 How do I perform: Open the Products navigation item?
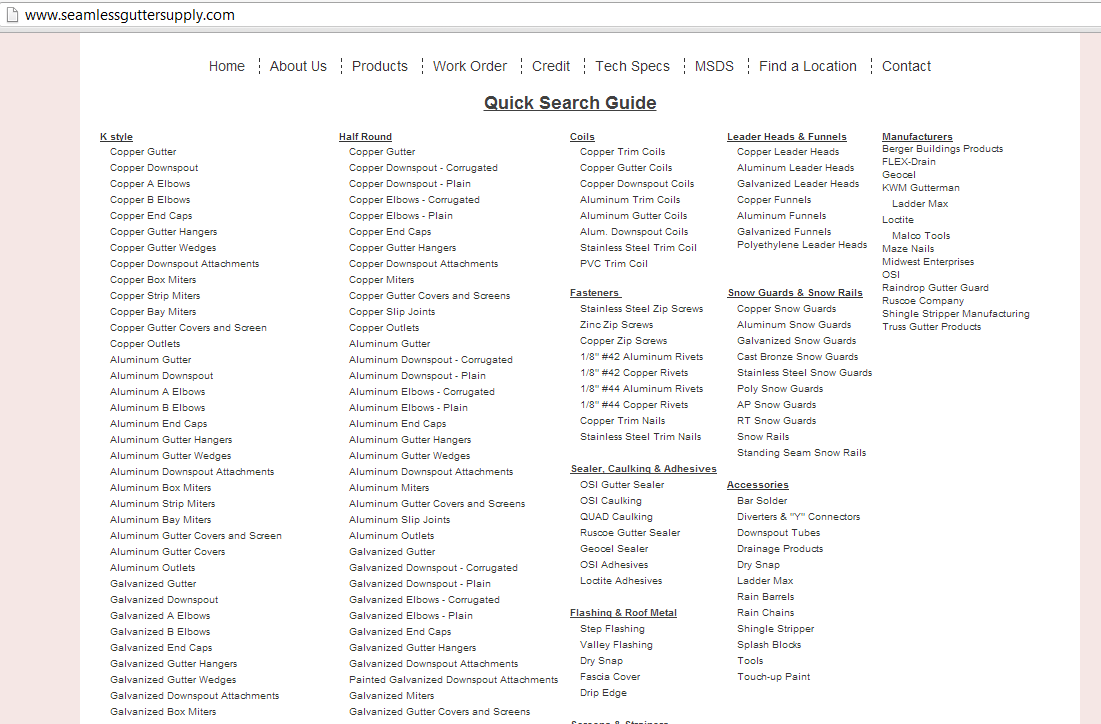click(380, 66)
